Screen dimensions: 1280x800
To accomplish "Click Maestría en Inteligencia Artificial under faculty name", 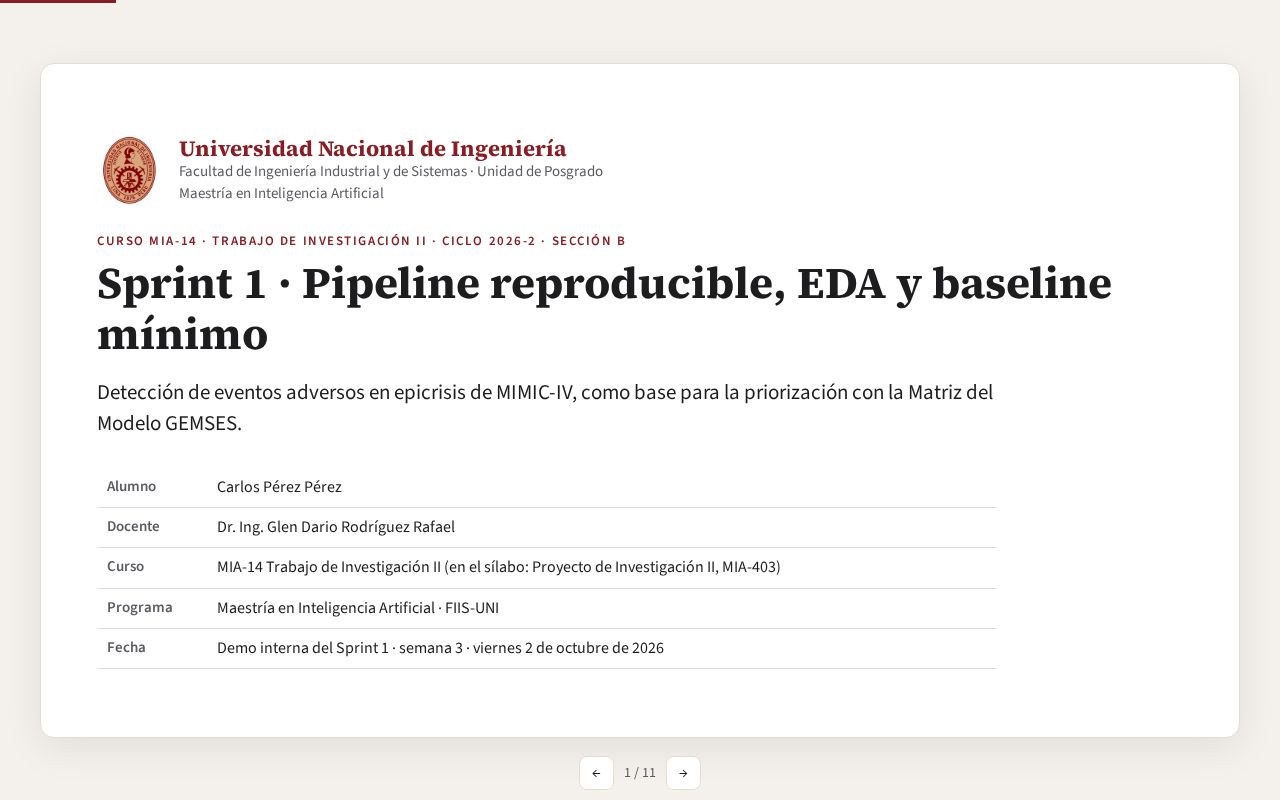I will click(x=281, y=193).
